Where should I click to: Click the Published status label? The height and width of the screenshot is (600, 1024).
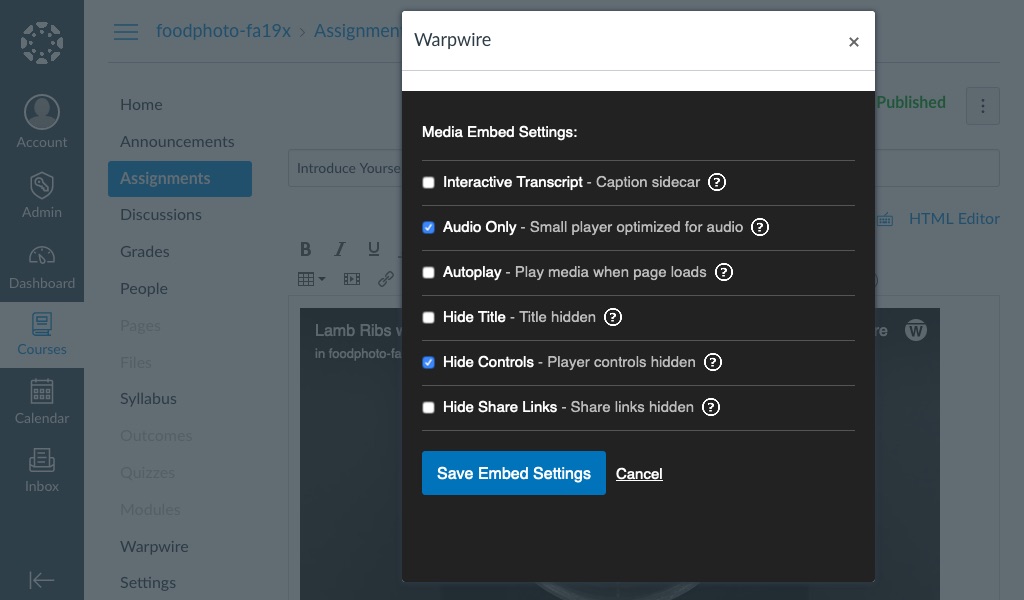[910, 103]
